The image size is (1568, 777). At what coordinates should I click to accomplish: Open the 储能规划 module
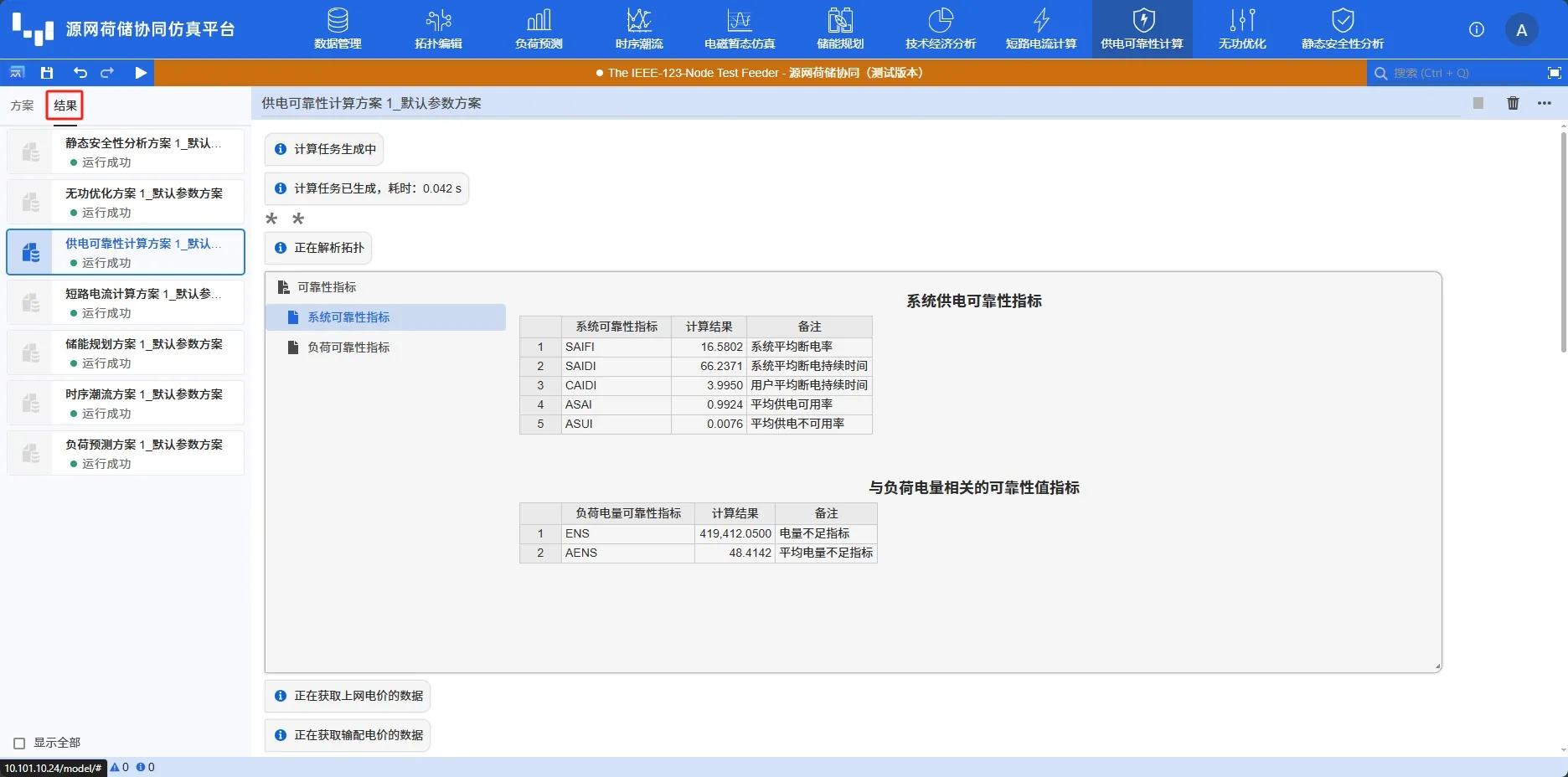(840, 29)
